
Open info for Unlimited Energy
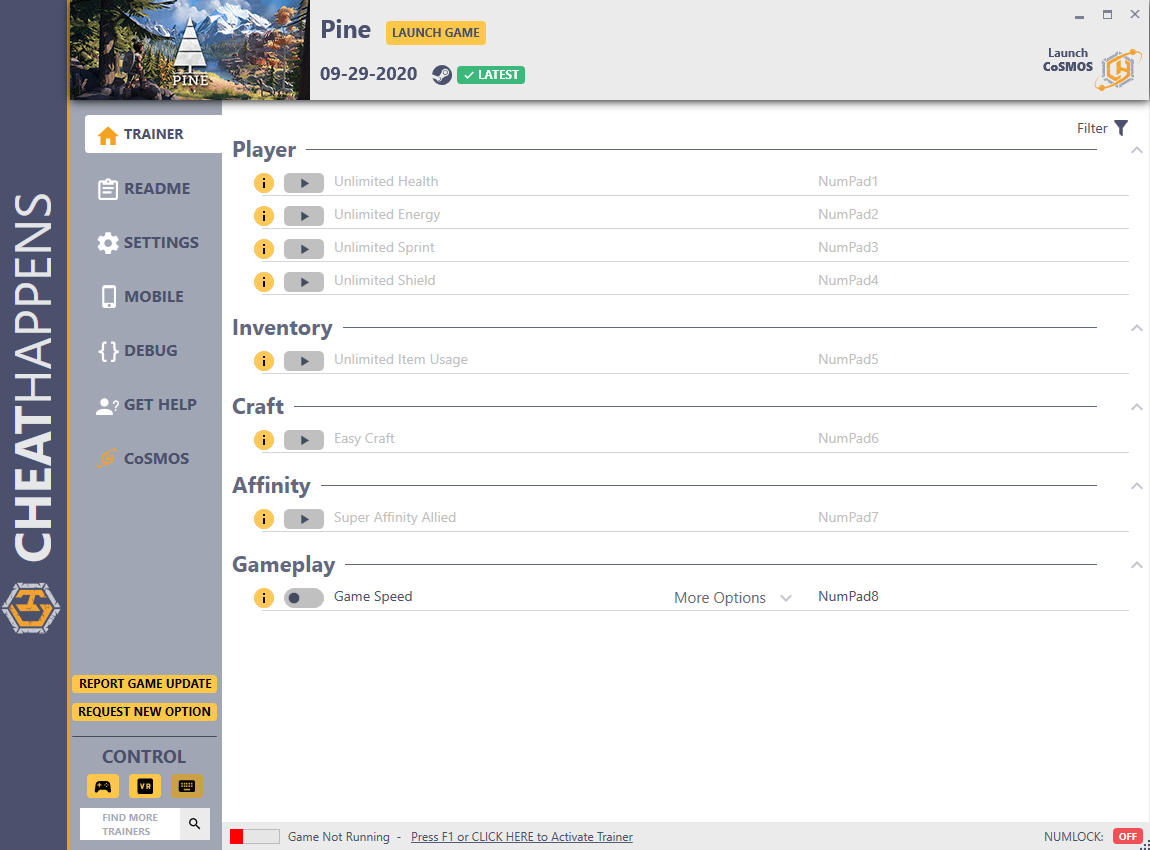pos(264,216)
